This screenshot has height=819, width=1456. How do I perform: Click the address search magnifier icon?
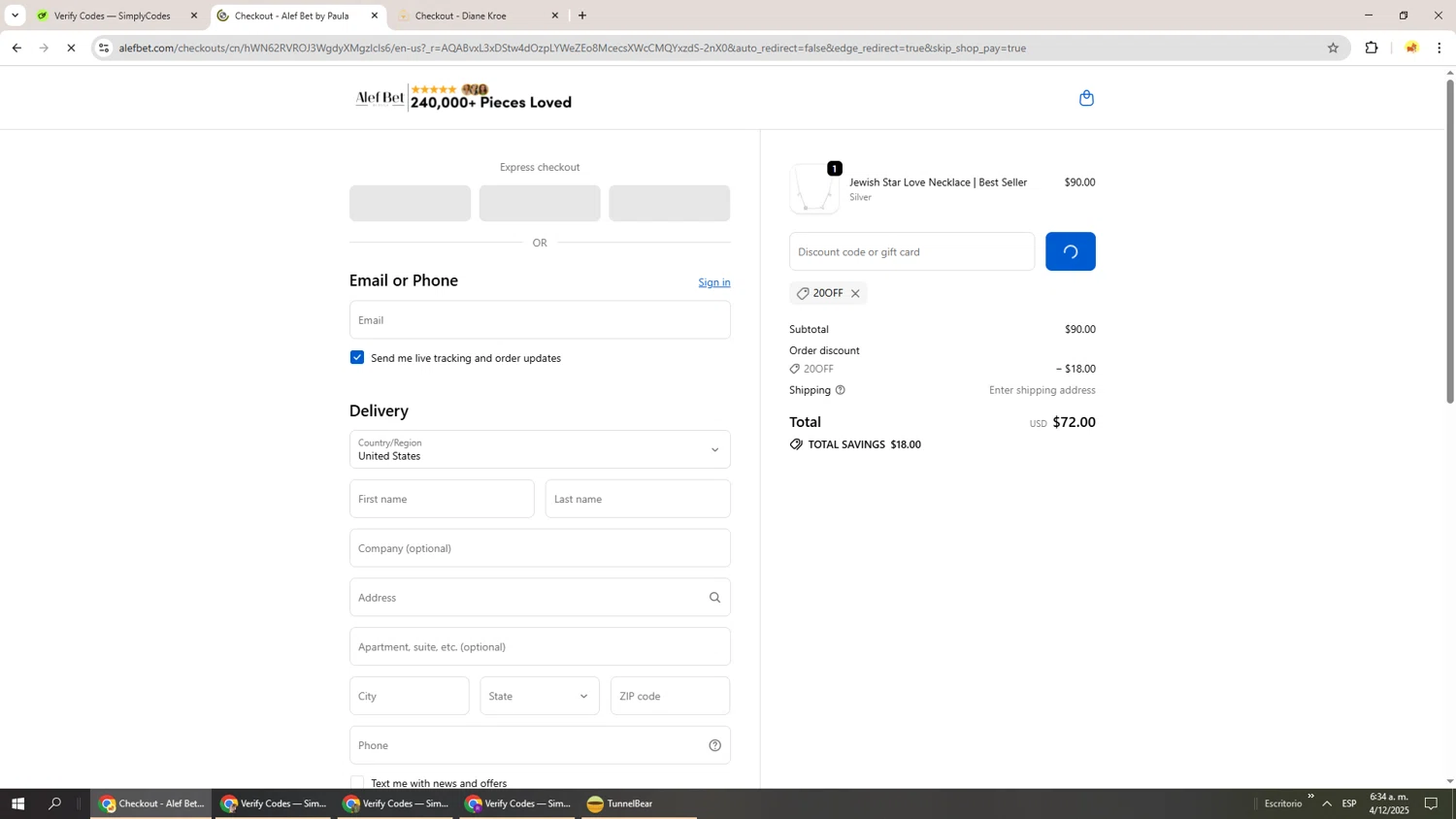point(714,598)
